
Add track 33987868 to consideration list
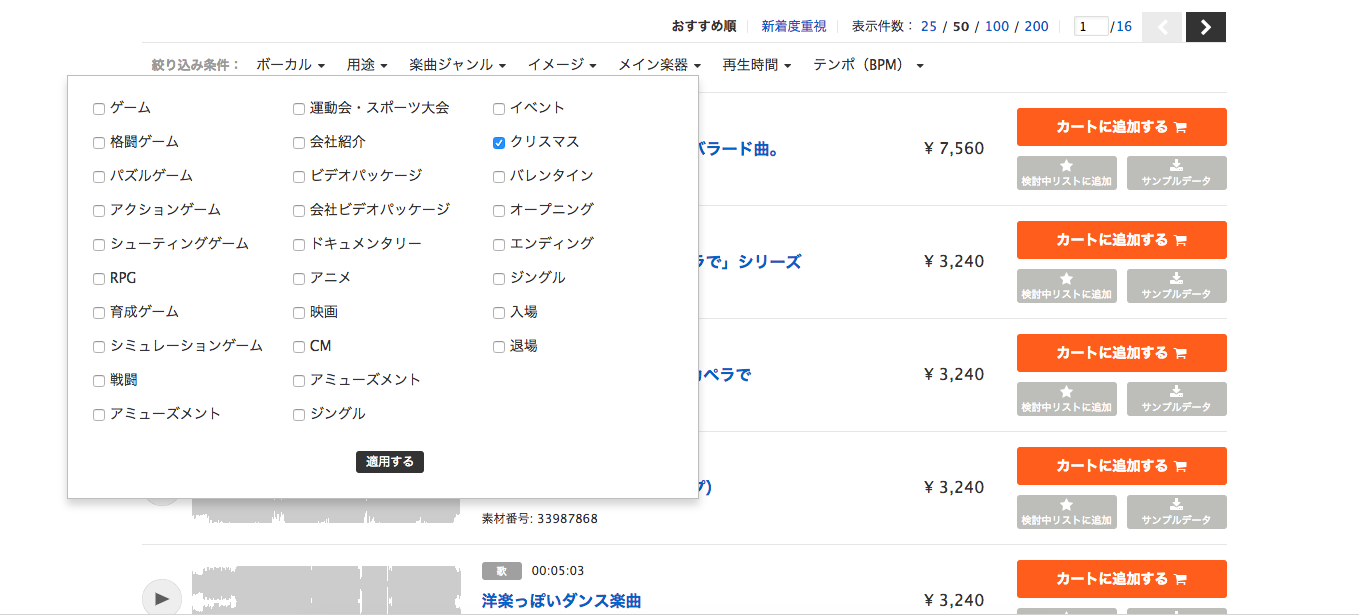pos(1067,512)
